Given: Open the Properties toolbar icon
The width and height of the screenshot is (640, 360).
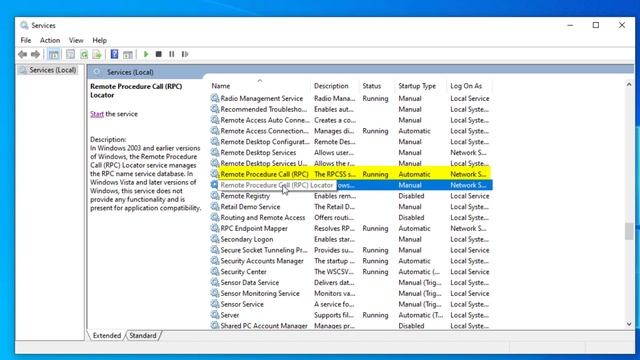Looking at the screenshot, I should [x=70, y=54].
